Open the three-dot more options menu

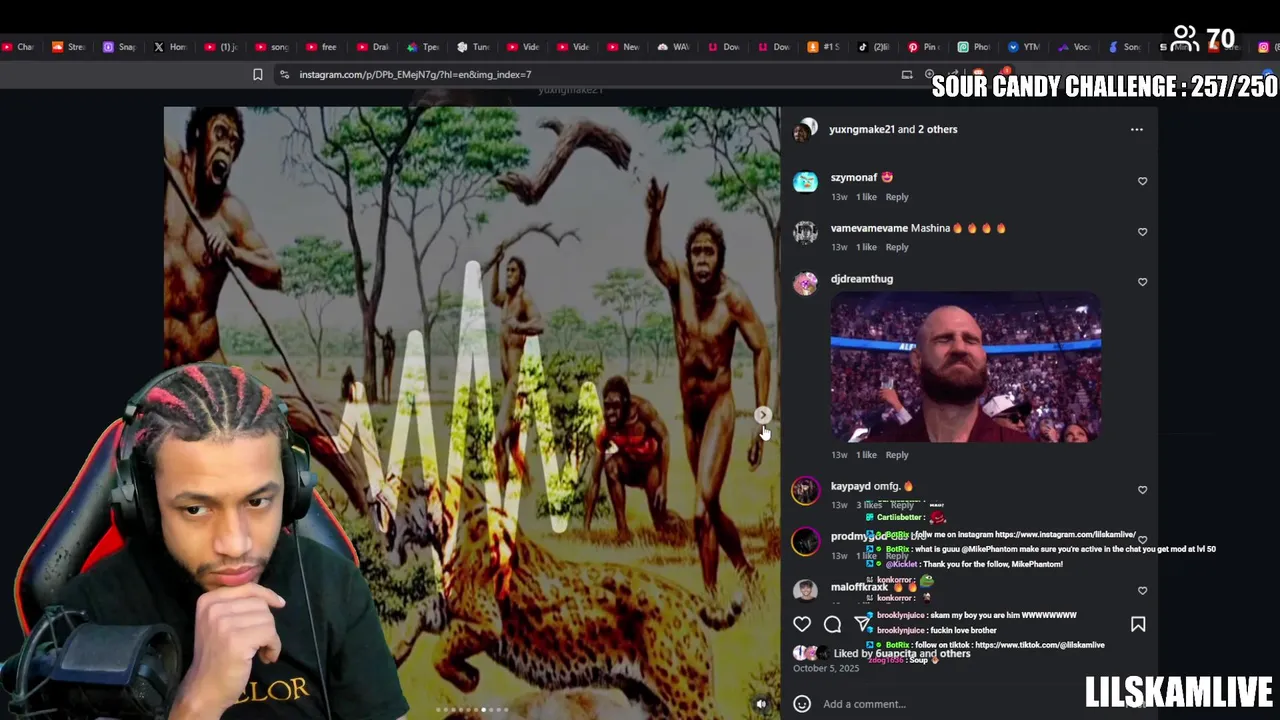(1137, 129)
